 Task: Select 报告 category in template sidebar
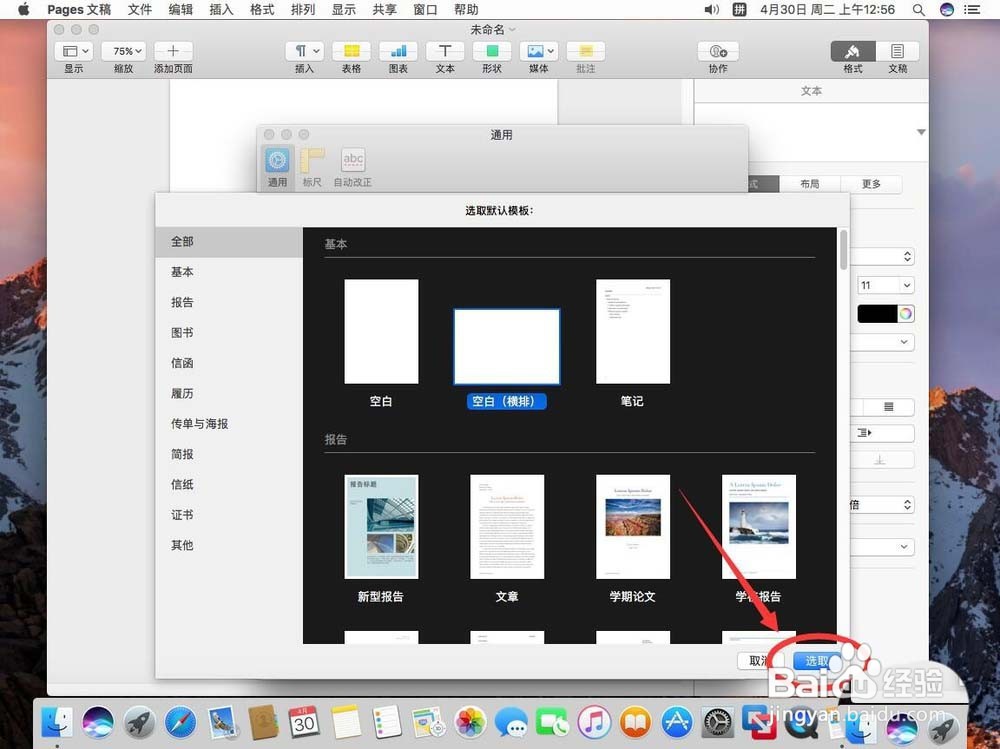click(229, 302)
